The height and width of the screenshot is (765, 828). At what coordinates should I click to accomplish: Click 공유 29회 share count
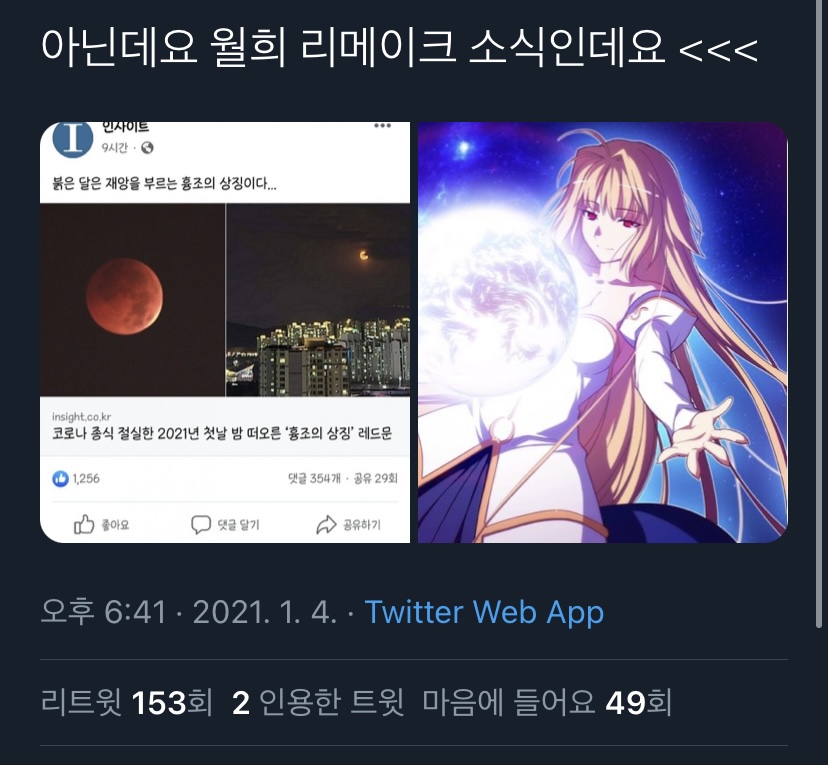coord(375,478)
